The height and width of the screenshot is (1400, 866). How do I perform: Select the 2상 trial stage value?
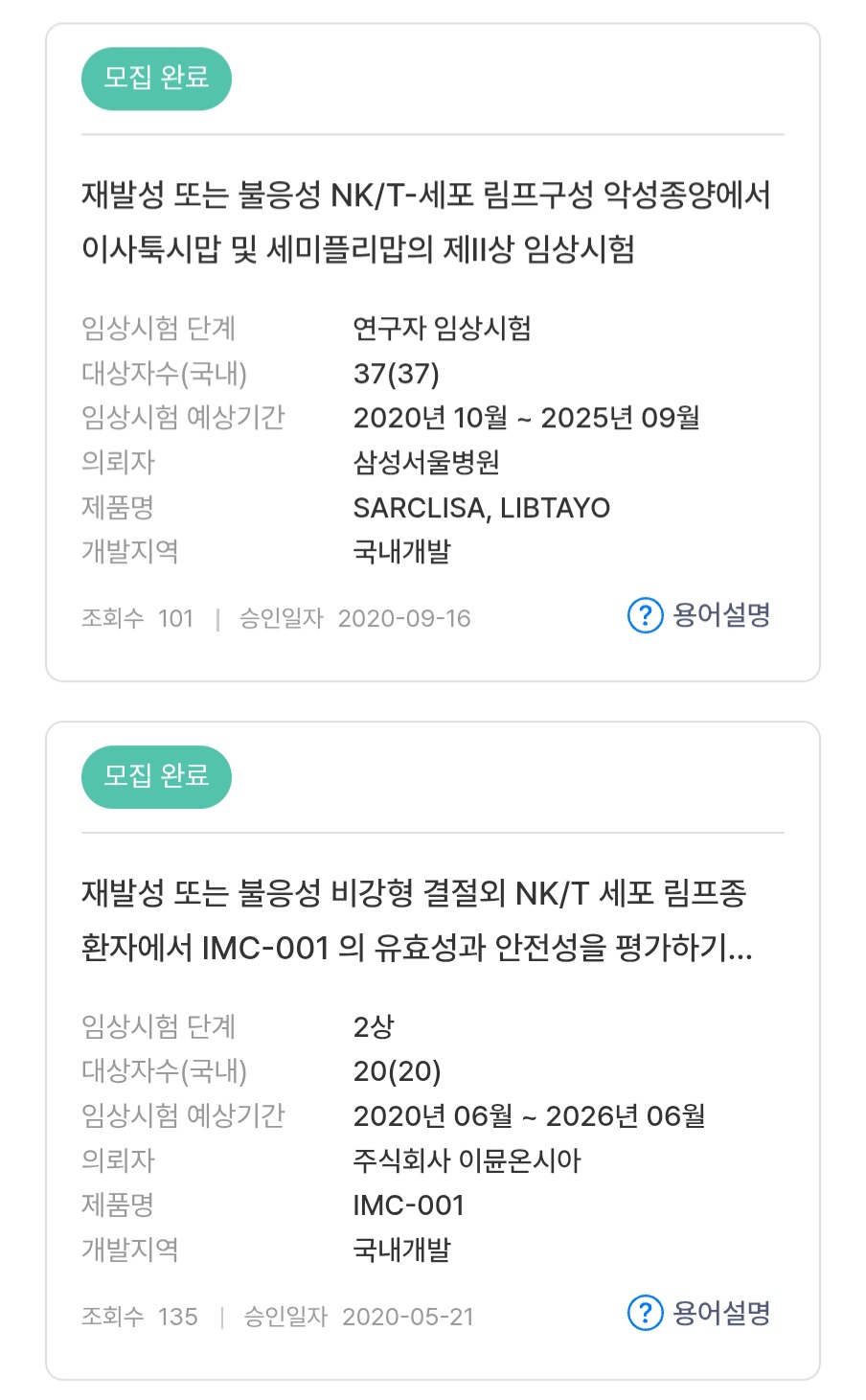tap(374, 1026)
